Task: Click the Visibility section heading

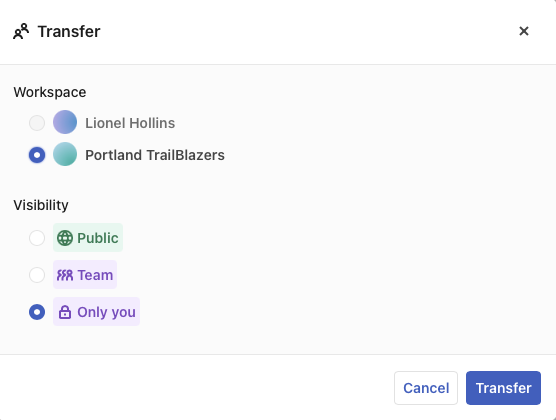Action: [x=41, y=205]
